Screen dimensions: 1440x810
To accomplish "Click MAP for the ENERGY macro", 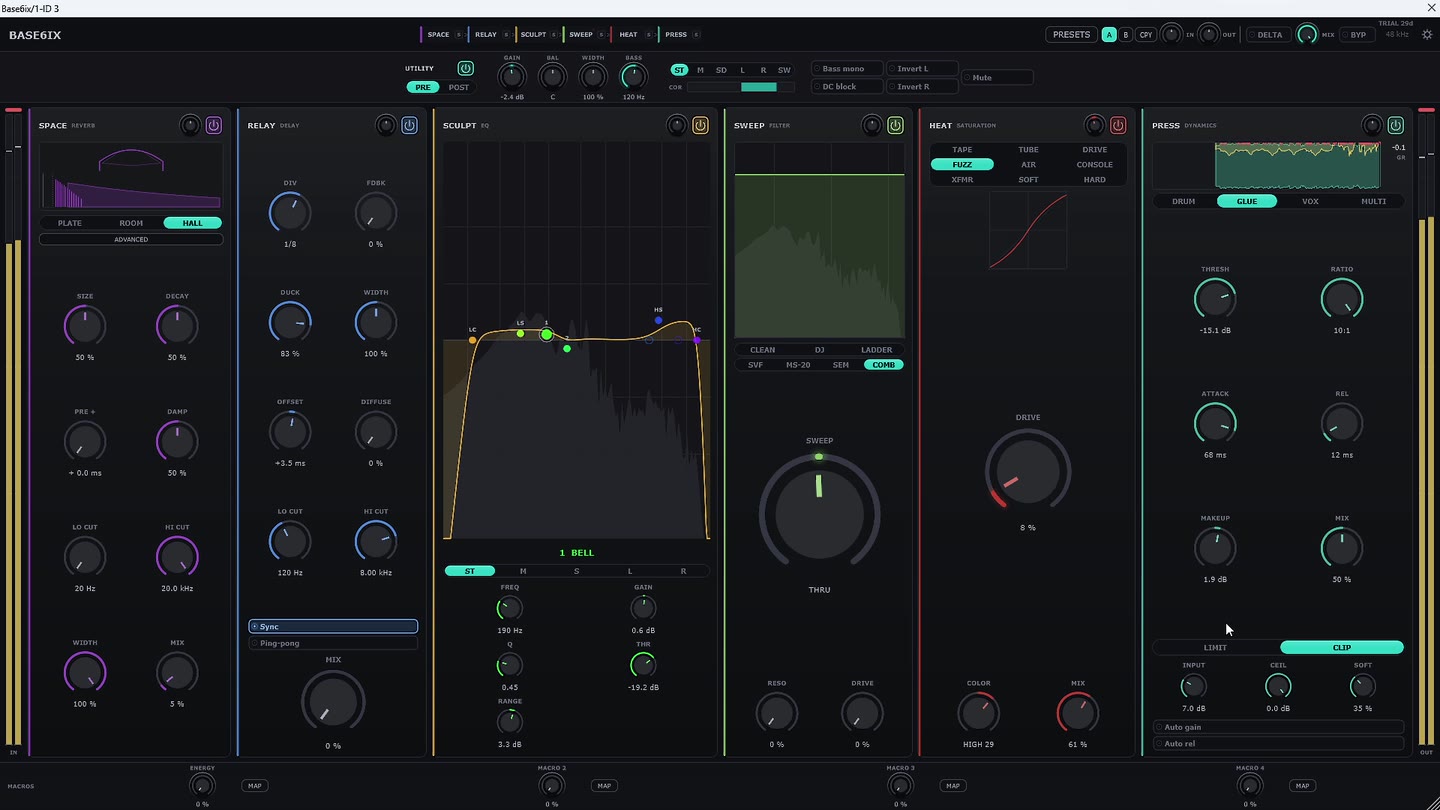I will click(x=255, y=786).
